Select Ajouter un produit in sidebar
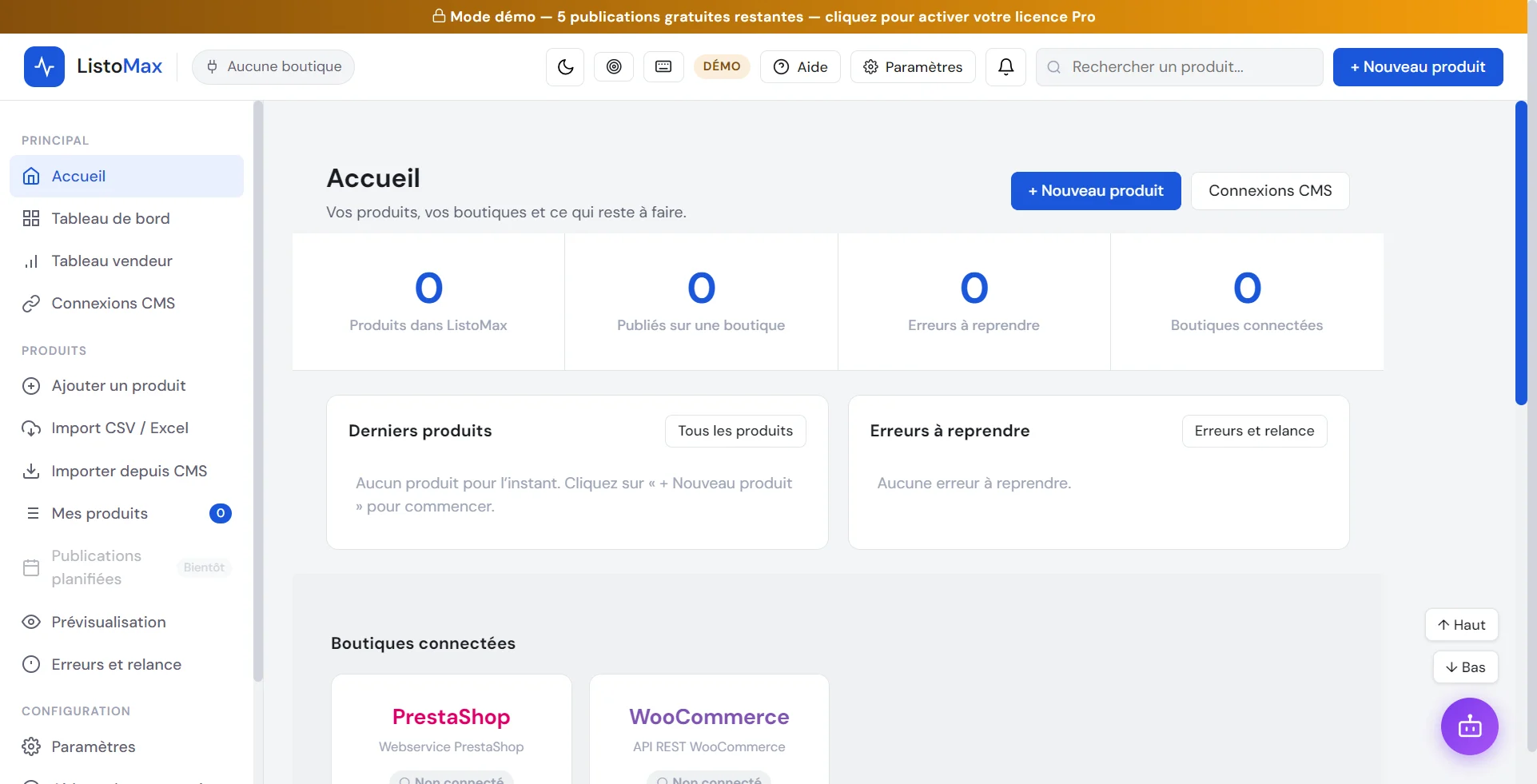This screenshot has height=784, width=1537. click(x=126, y=386)
